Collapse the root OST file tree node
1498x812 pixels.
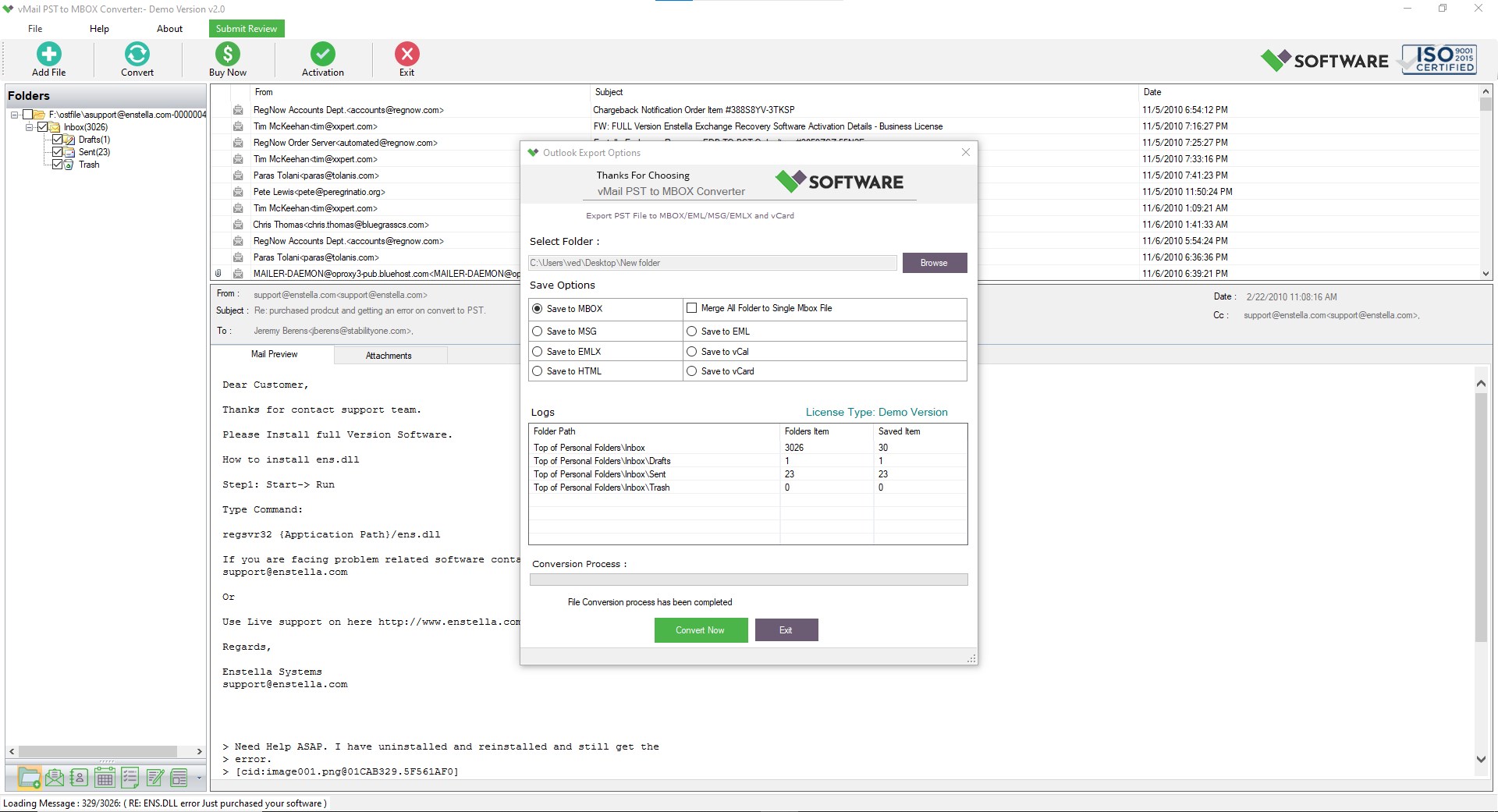15,115
